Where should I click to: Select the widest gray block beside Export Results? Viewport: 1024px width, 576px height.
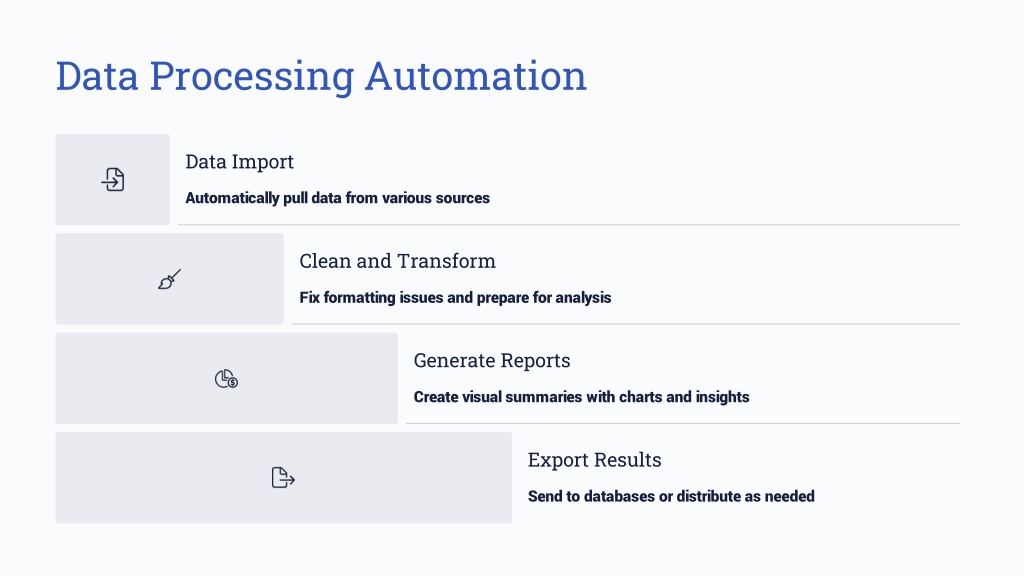point(283,477)
